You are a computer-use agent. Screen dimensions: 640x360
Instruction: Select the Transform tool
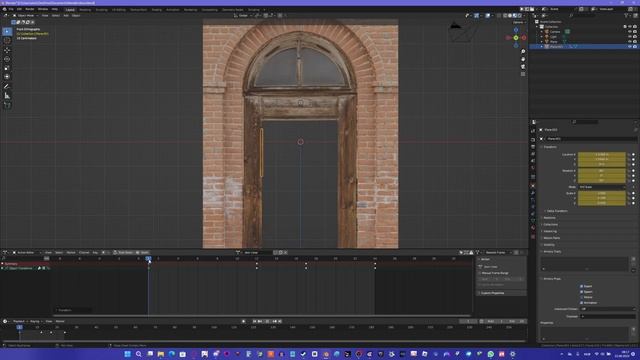click(7, 77)
